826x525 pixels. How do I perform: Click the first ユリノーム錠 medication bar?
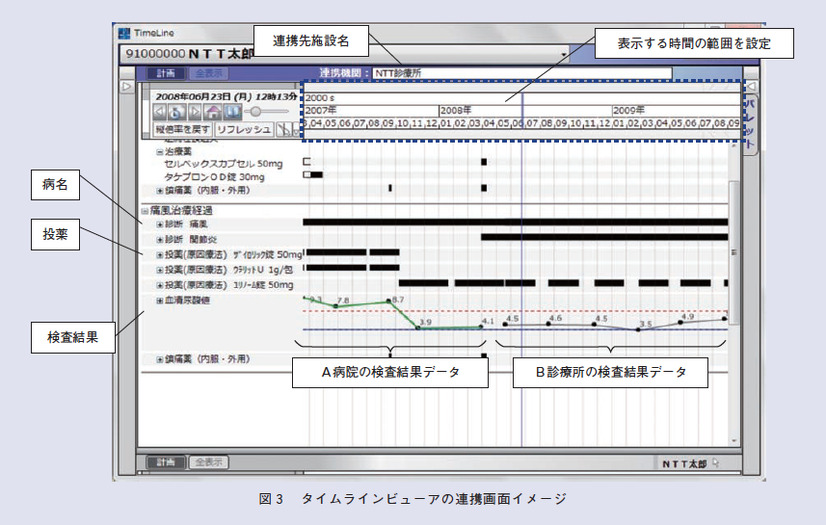click(424, 283)
